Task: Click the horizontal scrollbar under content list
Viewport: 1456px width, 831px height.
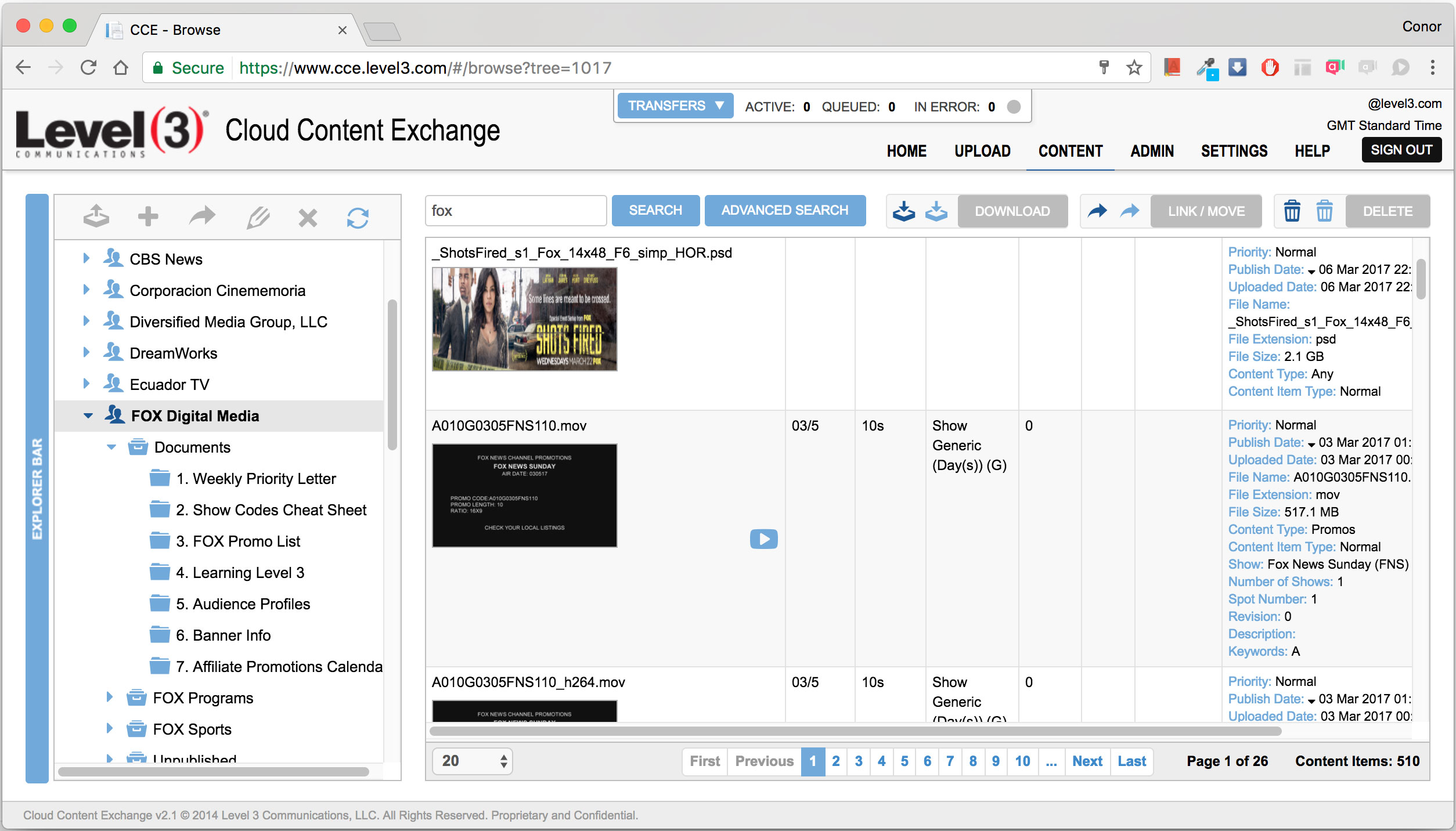Action: pos(855,731)
